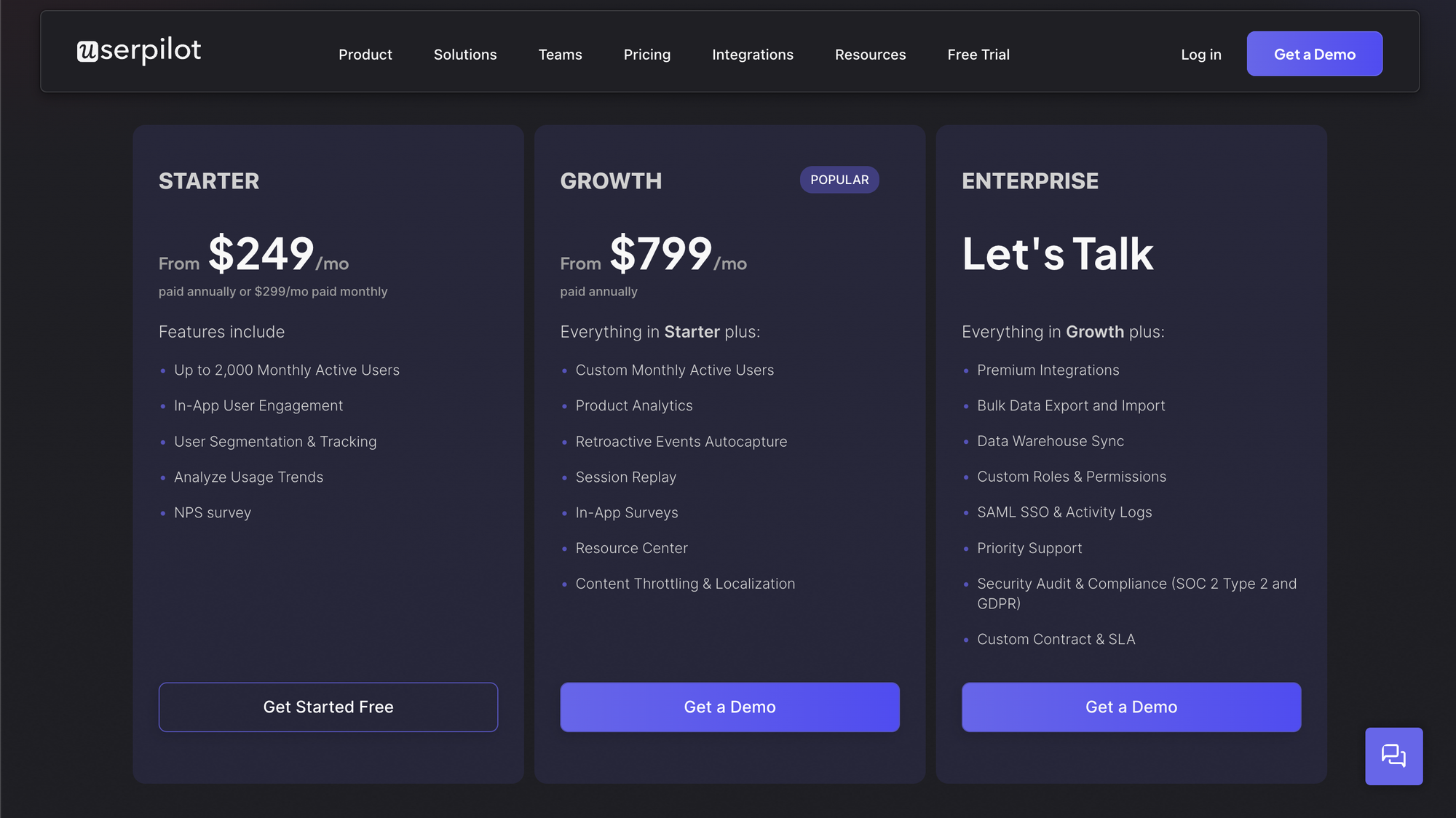
Task: Click Get a Demo on Enterprise plan
Action: click(1131, 707)
